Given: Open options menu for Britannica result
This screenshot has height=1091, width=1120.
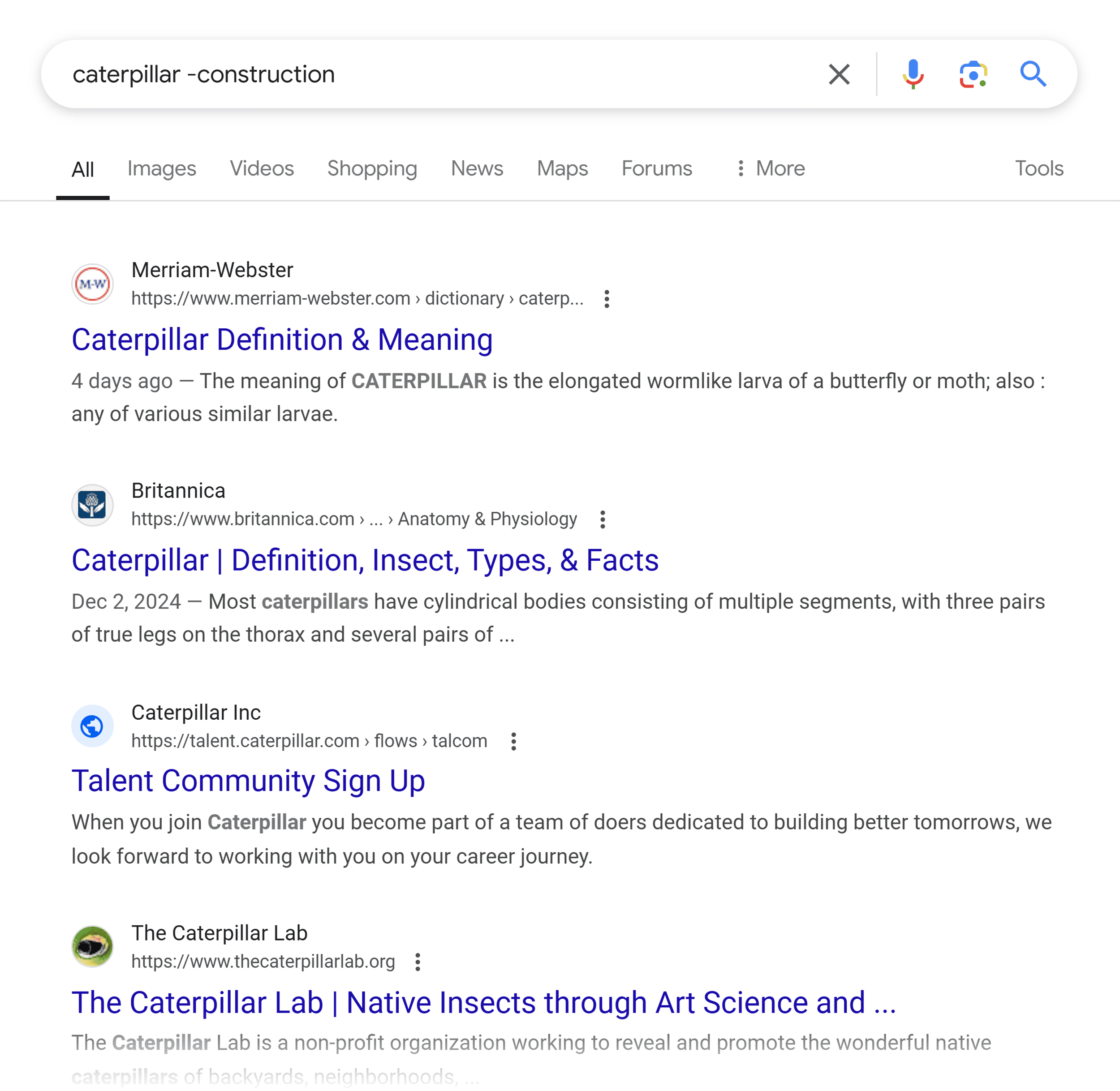Looking at the screenshot, I should point(603,520).
